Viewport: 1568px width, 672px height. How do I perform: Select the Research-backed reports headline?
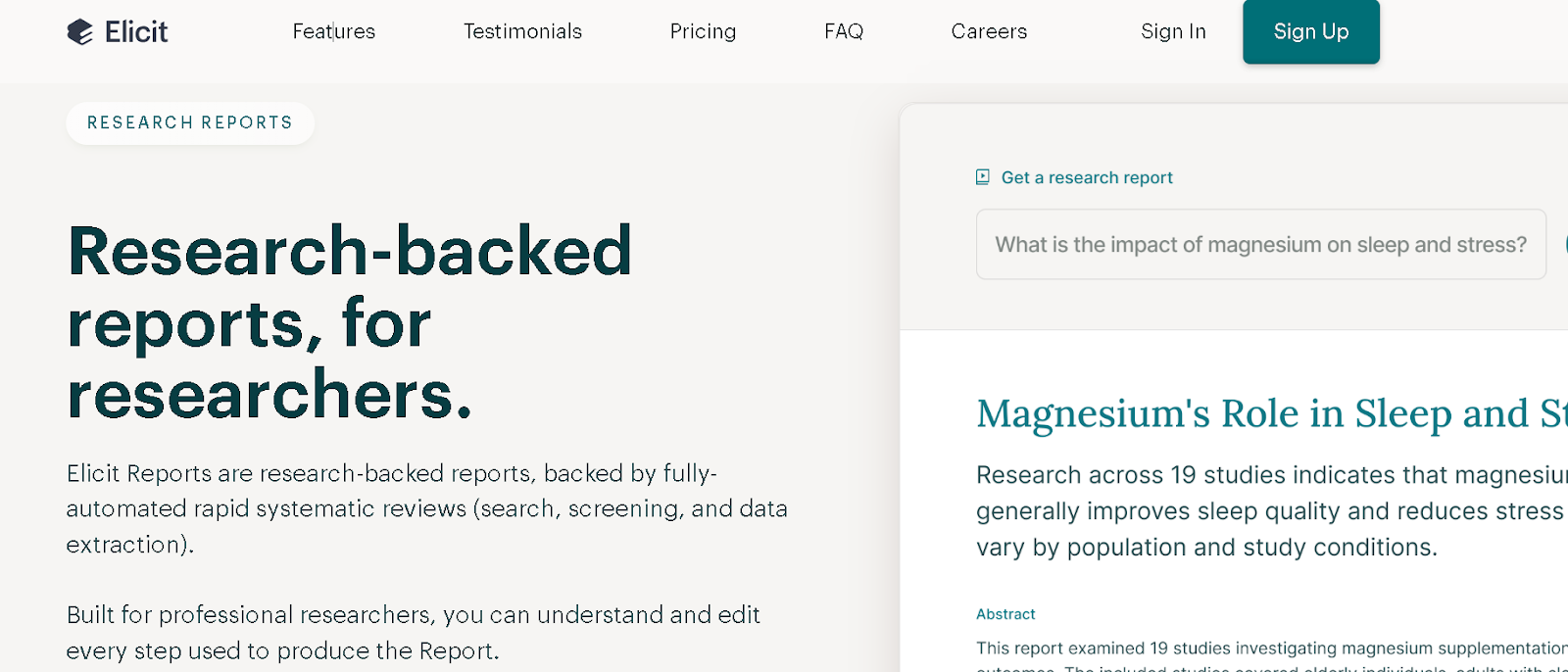pos(350,323)
